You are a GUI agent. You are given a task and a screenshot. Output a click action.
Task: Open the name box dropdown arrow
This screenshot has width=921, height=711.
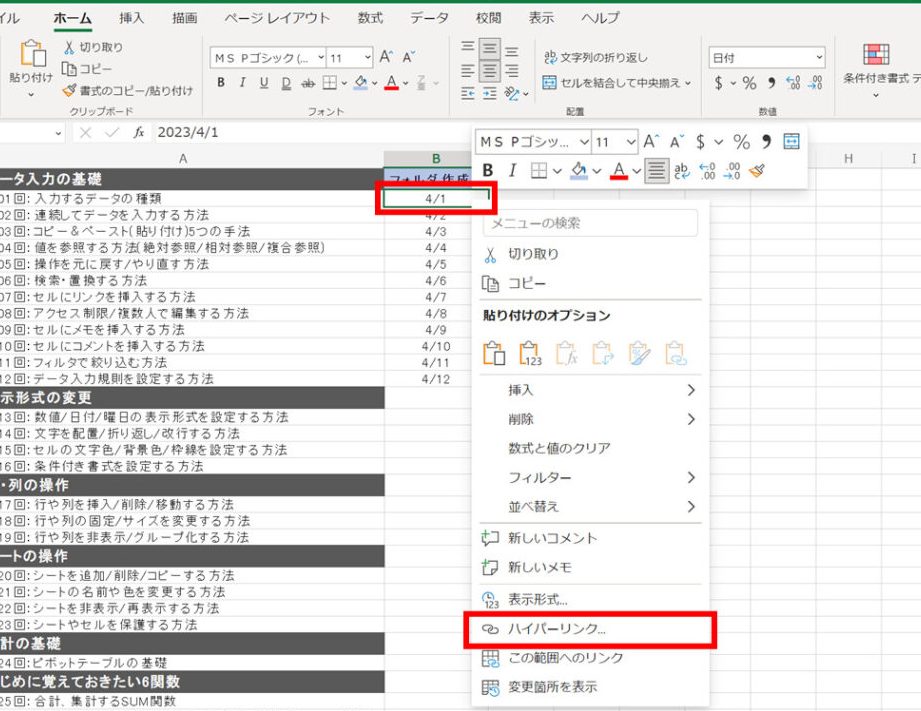pyautogui.click(x=58, y=133)
